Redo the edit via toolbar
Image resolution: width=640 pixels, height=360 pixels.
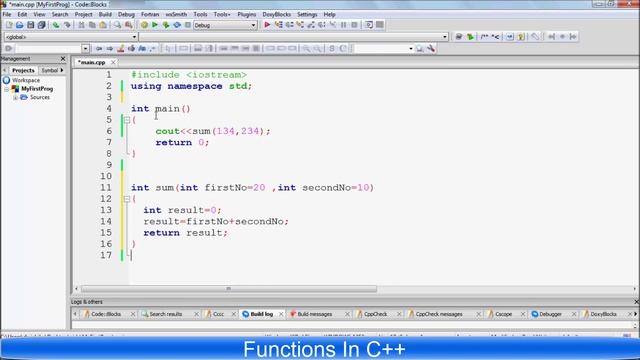[x=67, y=25]
